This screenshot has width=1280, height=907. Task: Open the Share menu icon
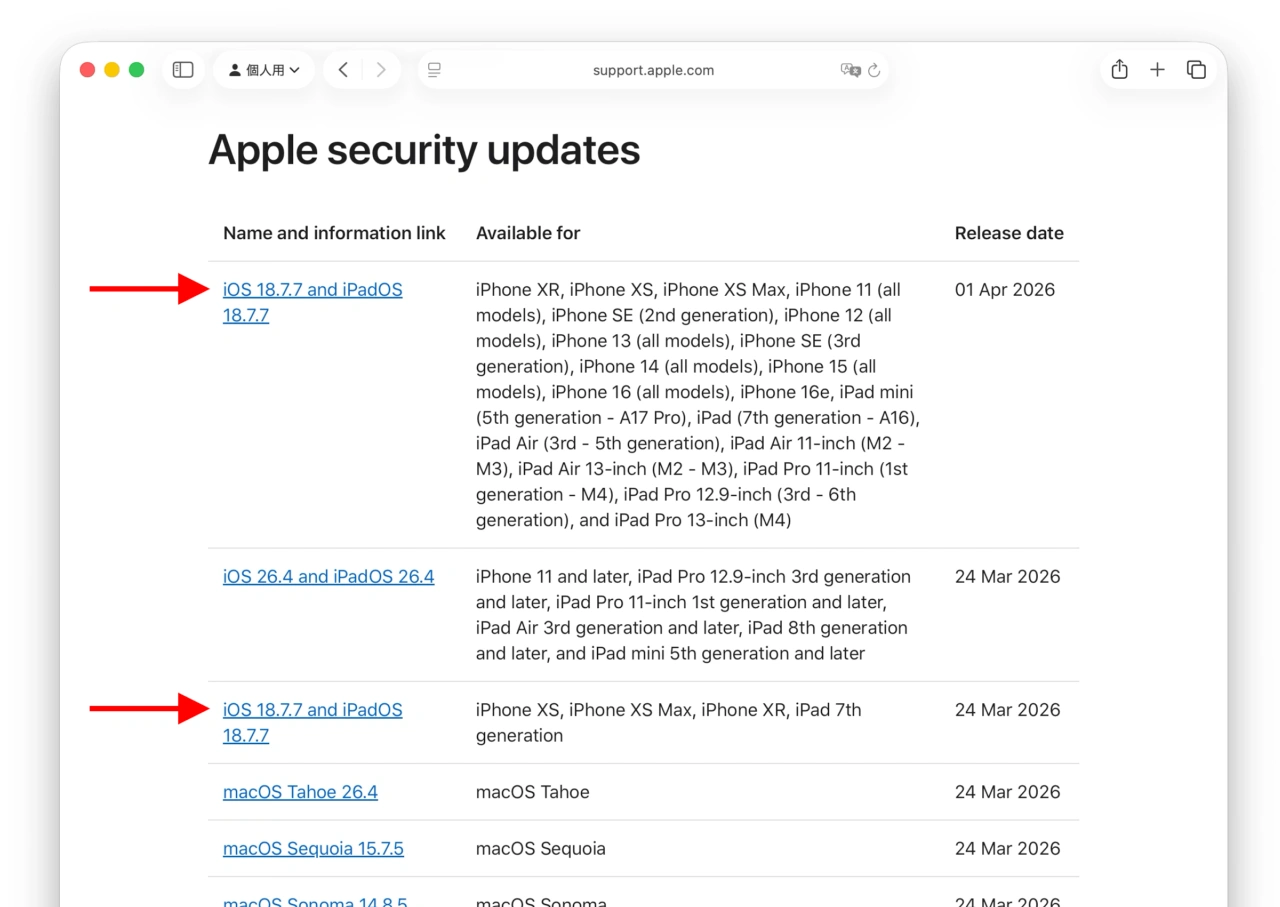click(1119, 70)
